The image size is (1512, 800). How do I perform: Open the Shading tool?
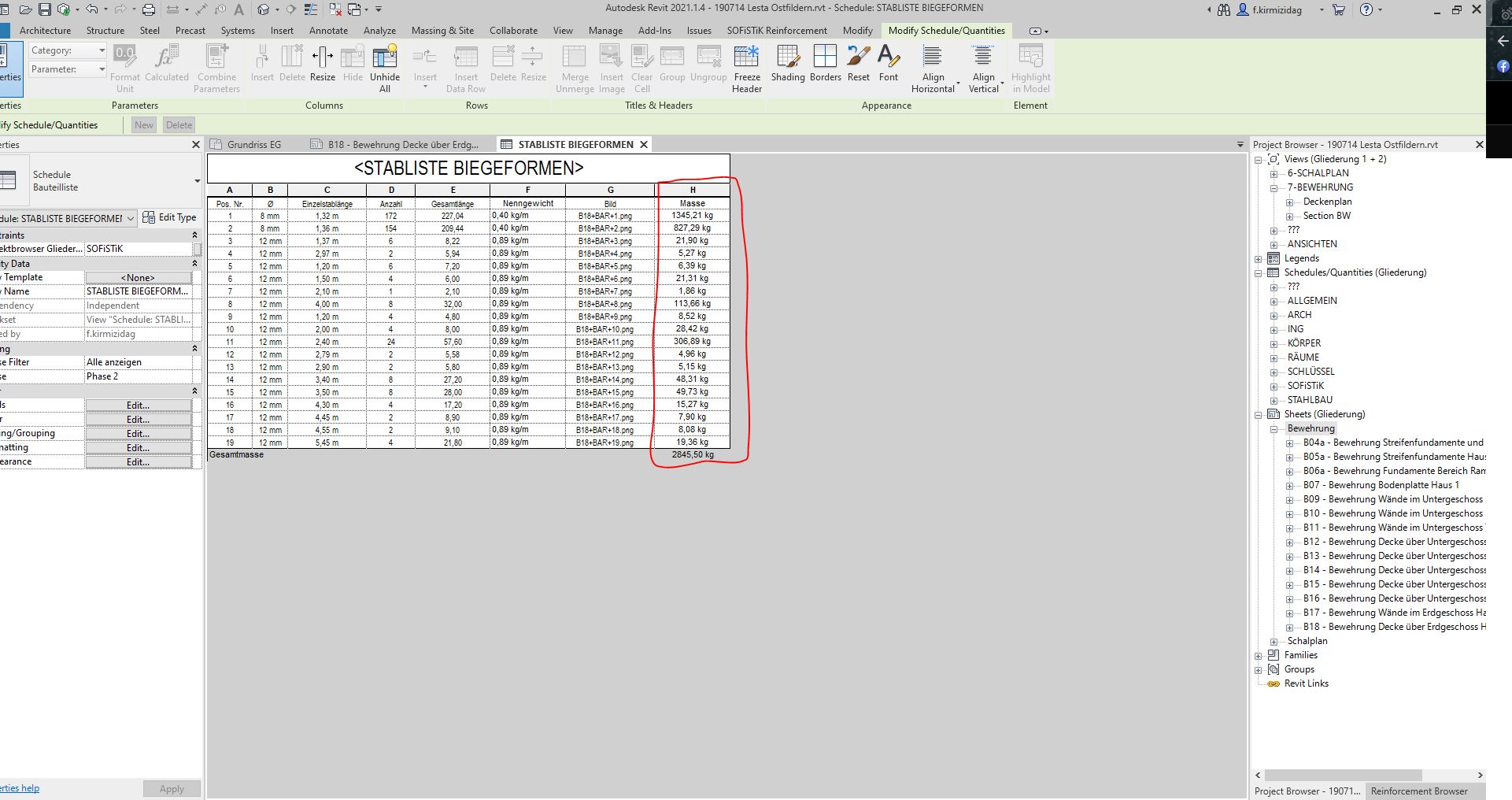coord(788,67)
